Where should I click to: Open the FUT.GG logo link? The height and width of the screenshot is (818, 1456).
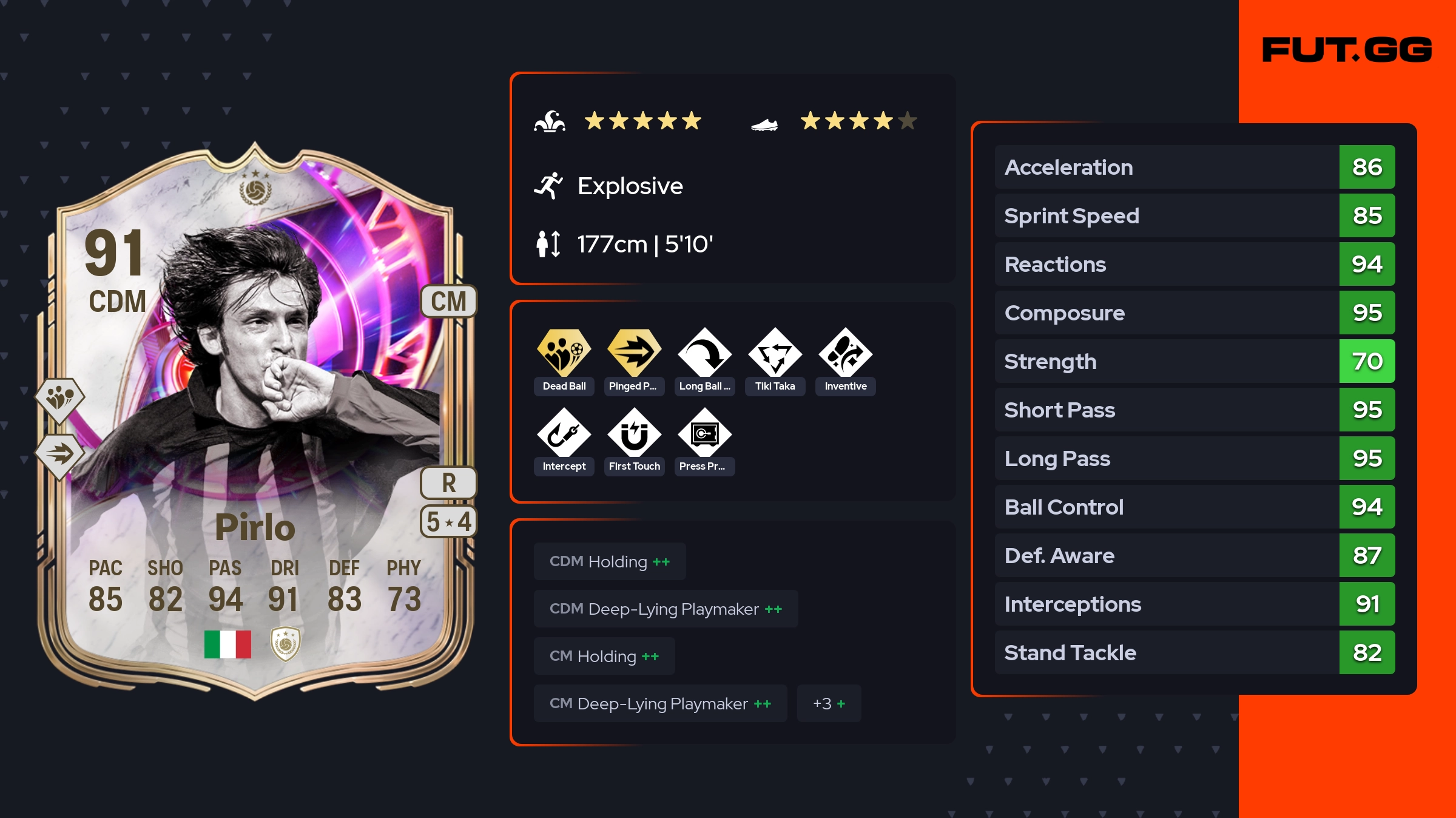1347,50
